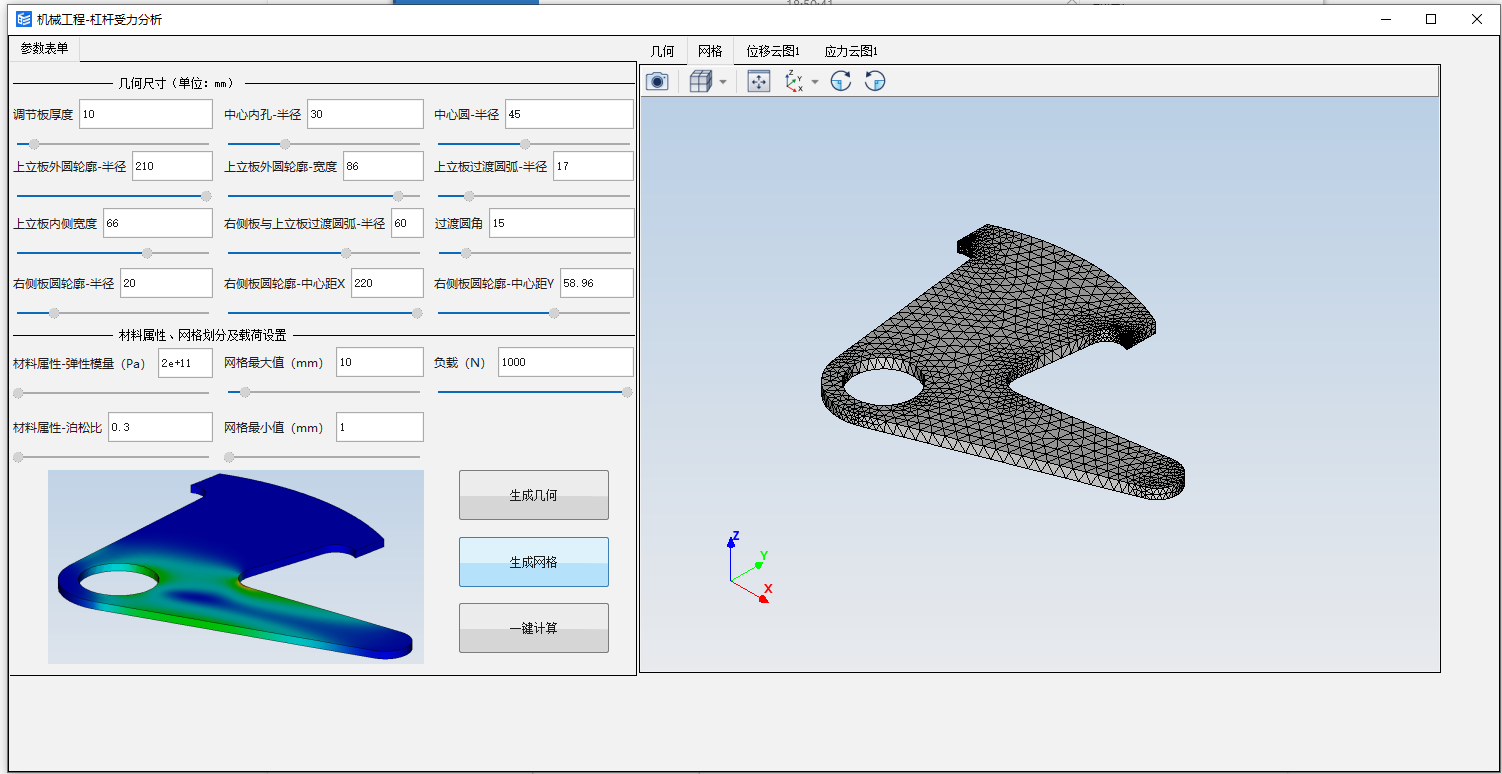This screenshot has width=1502, height=774.
Task: Click the 中心内孔-半径 input field
Action: pos(365,114)
